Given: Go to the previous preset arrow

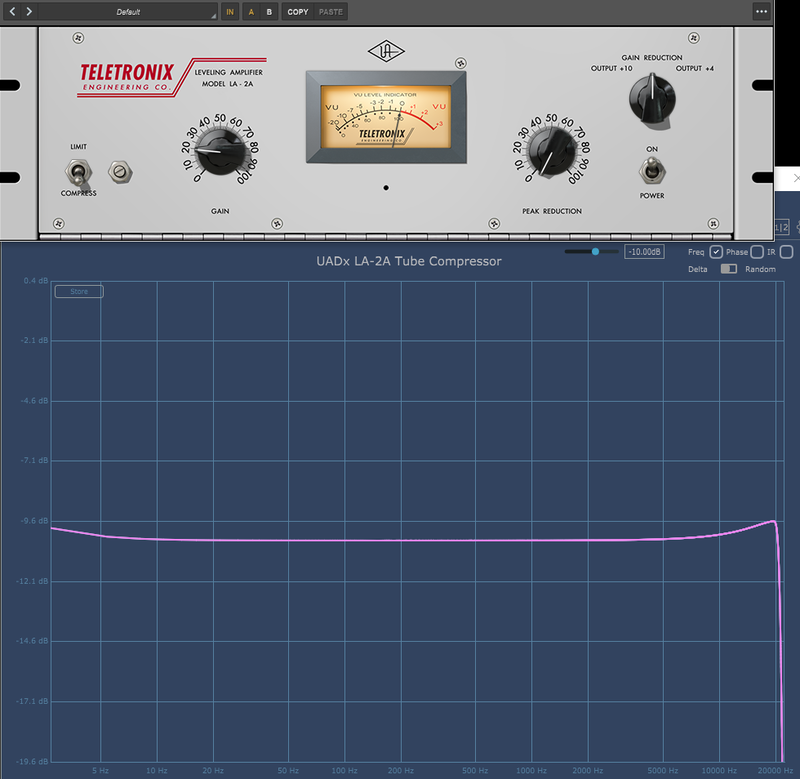Looking at the screenshot, I should 12,11.
